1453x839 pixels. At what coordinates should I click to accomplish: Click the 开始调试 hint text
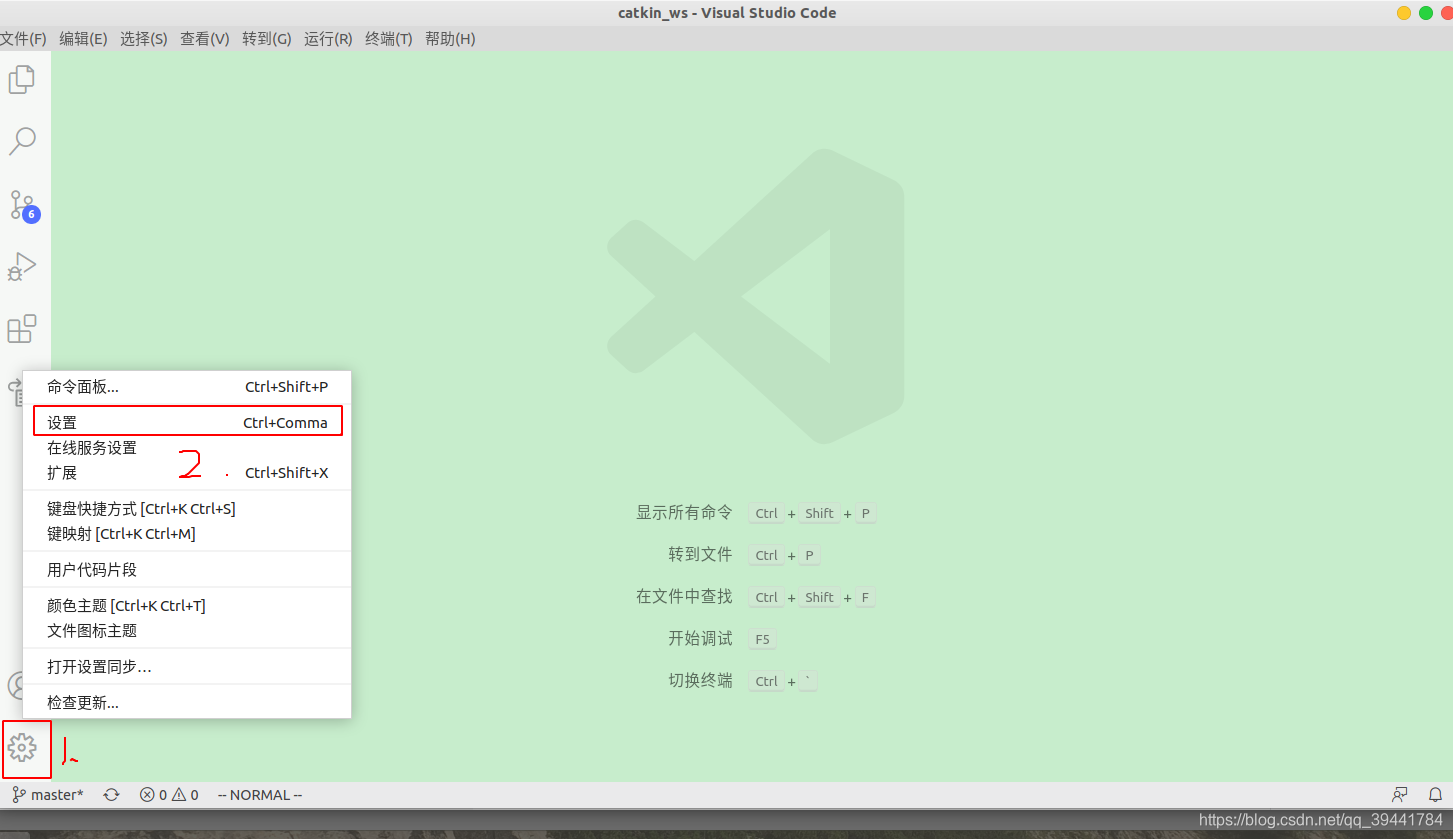(x=700, y=639)
